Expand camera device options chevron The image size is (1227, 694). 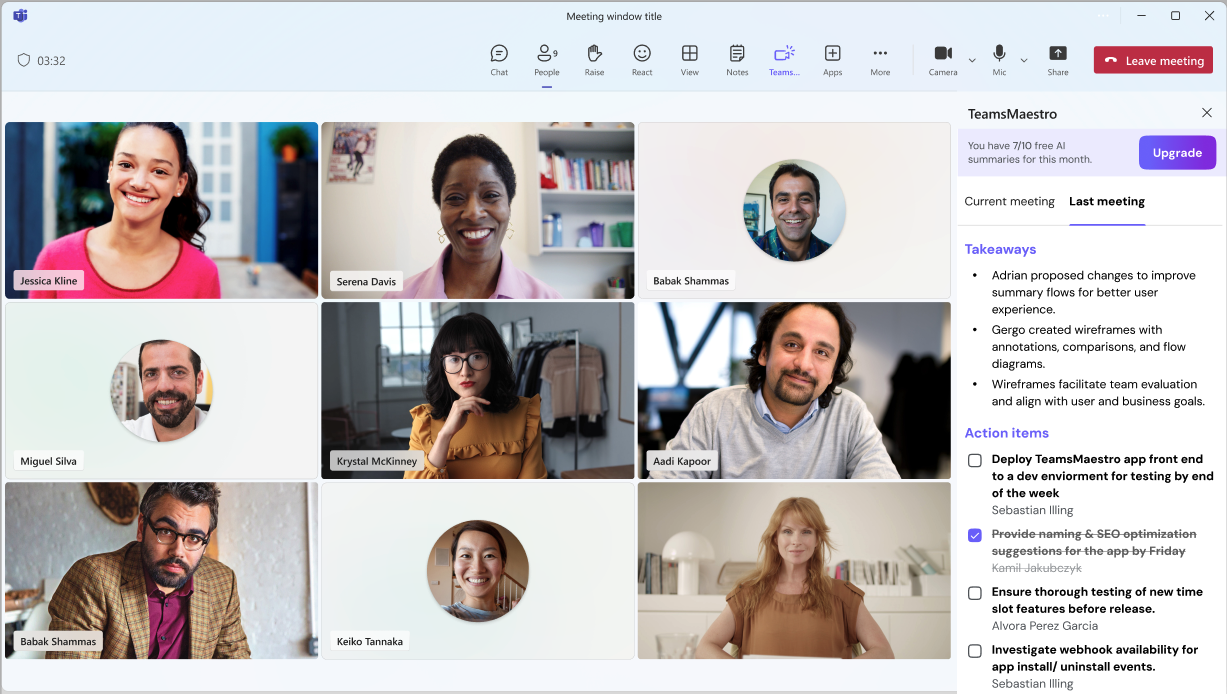972,61
